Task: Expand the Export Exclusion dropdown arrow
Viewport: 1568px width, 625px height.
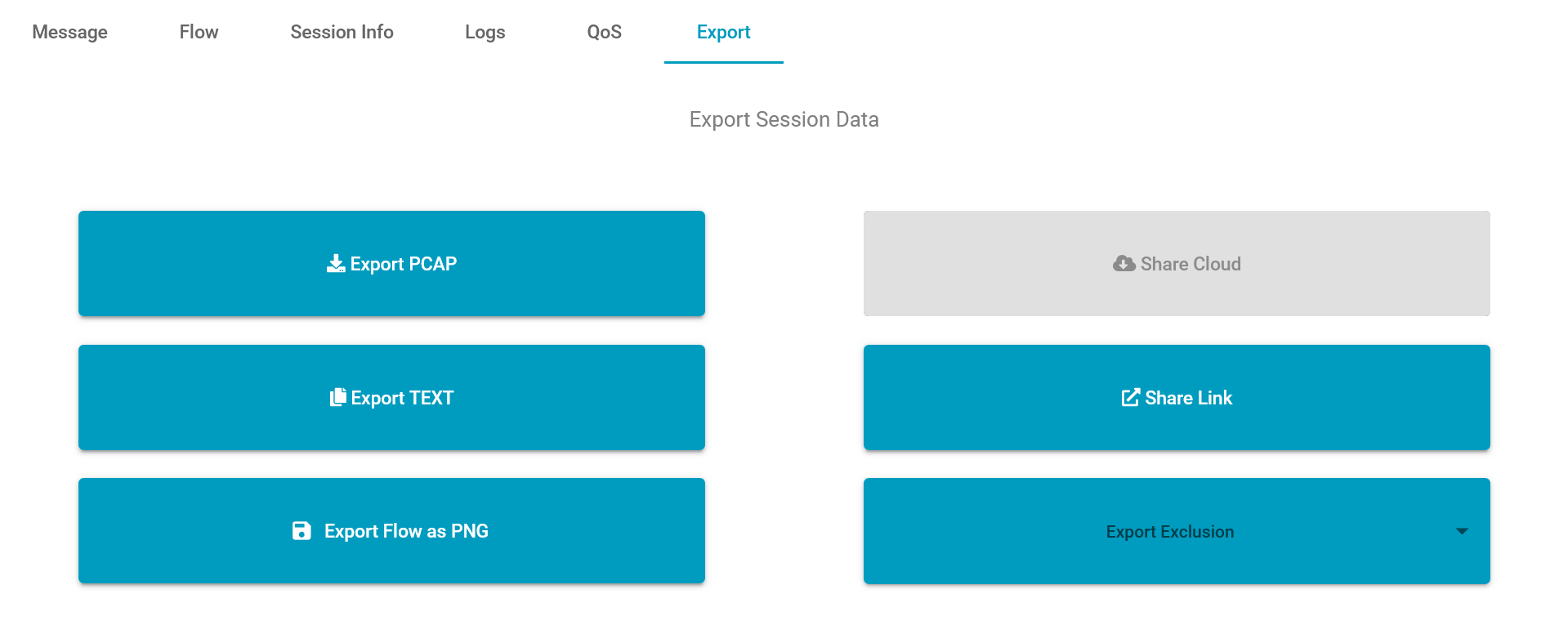Action: (1462, 531)
